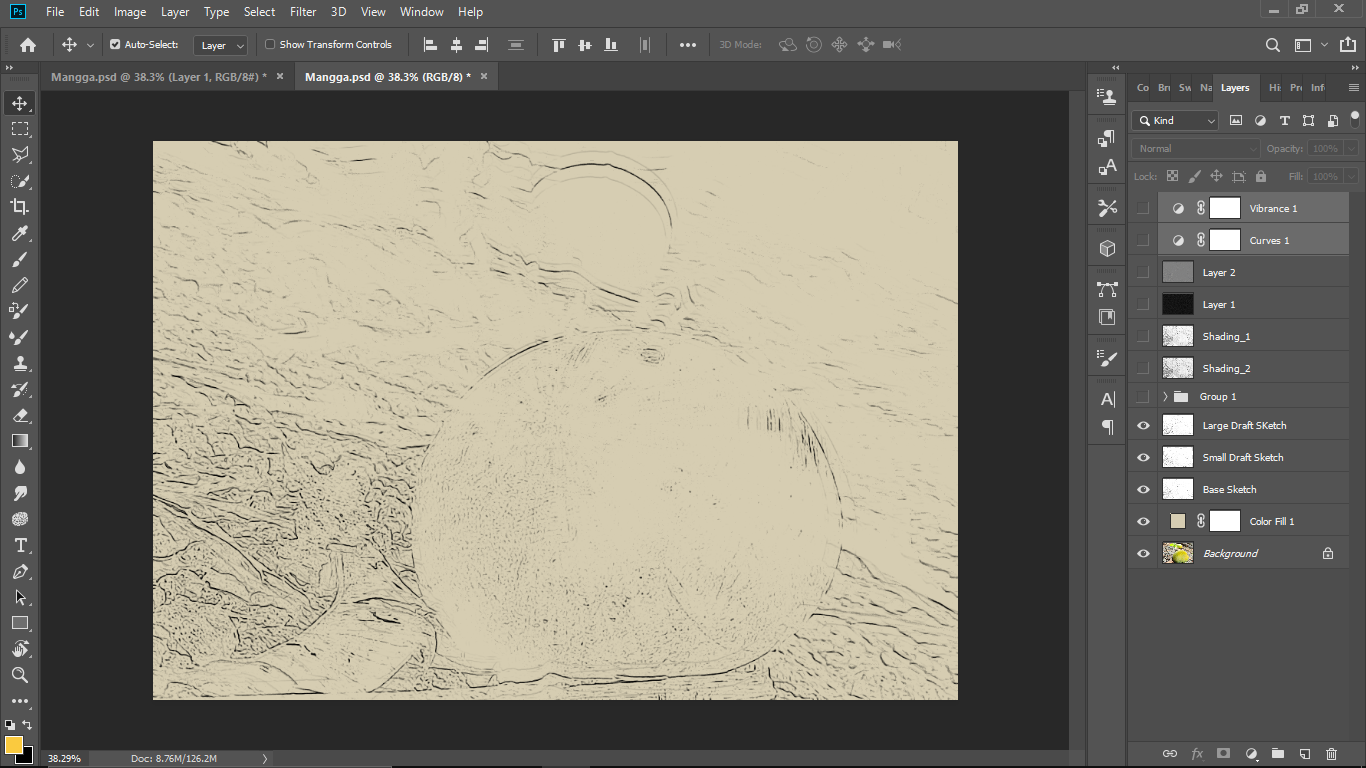Select the Clone Stamp tool

click(x=19, y=363)
